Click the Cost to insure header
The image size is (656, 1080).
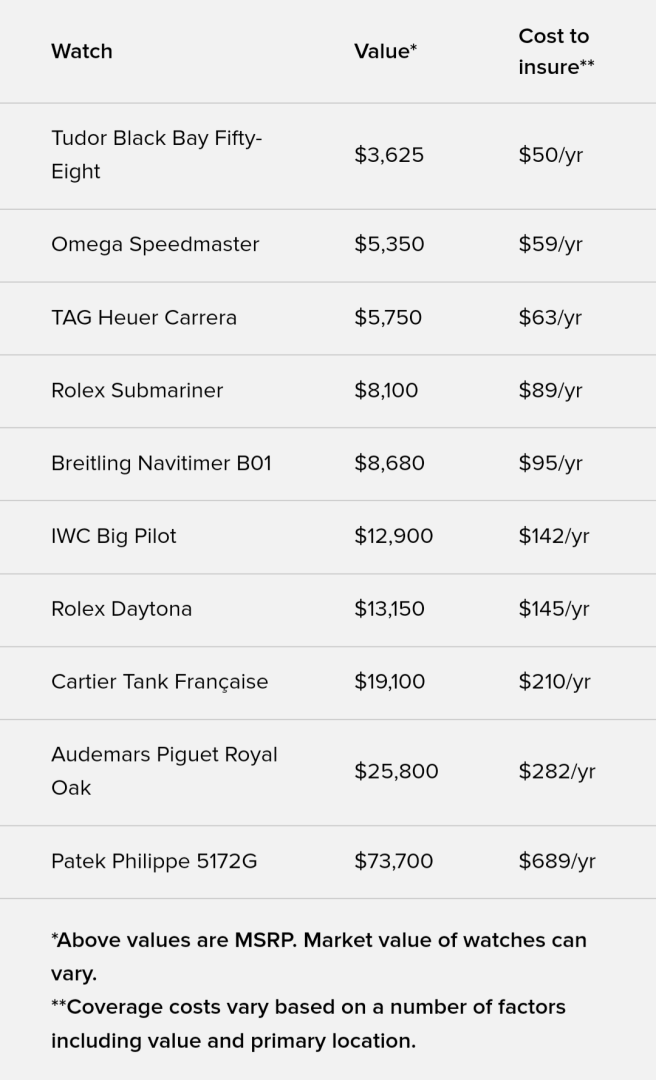556,52
